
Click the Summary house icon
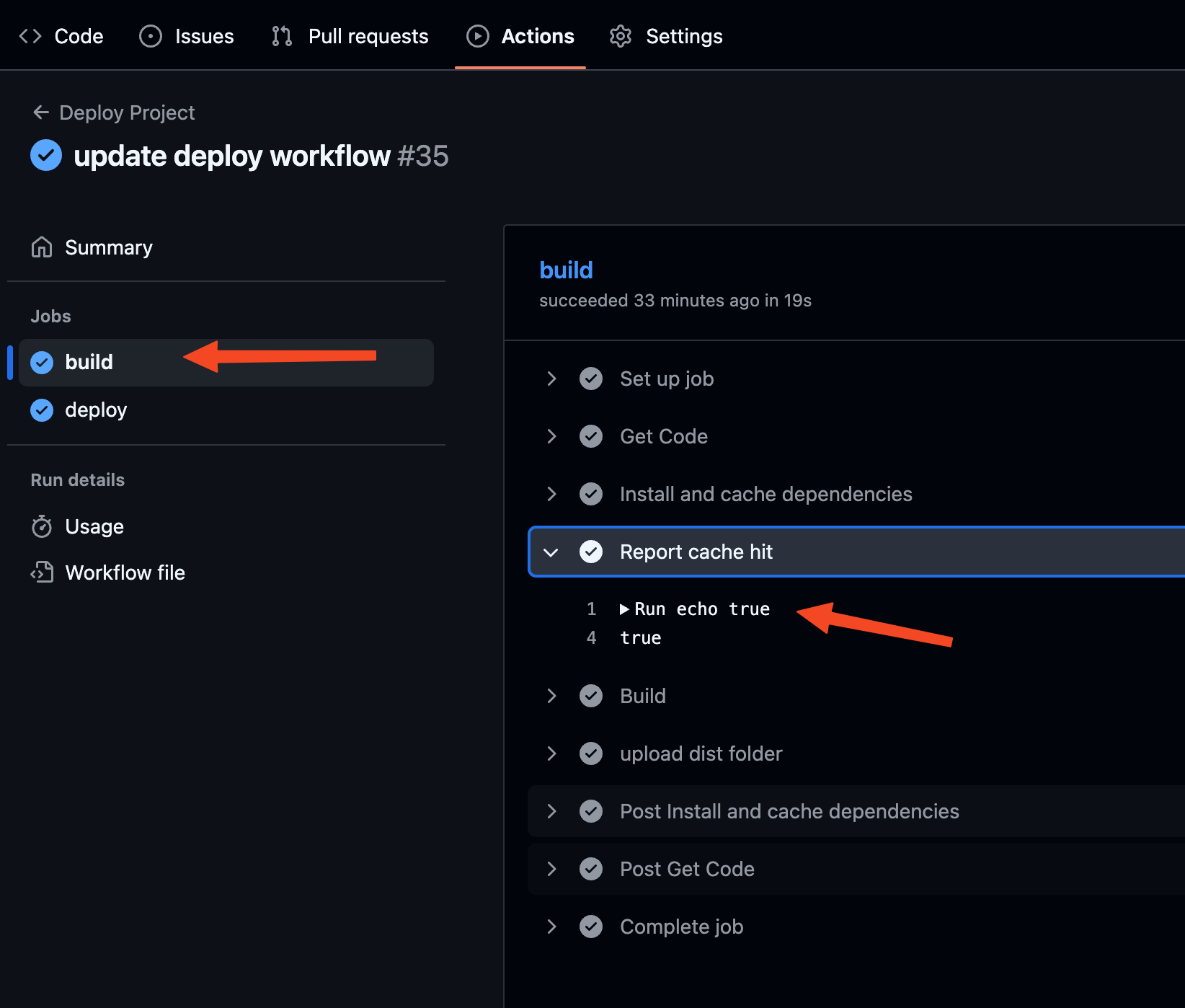point(42,247)
